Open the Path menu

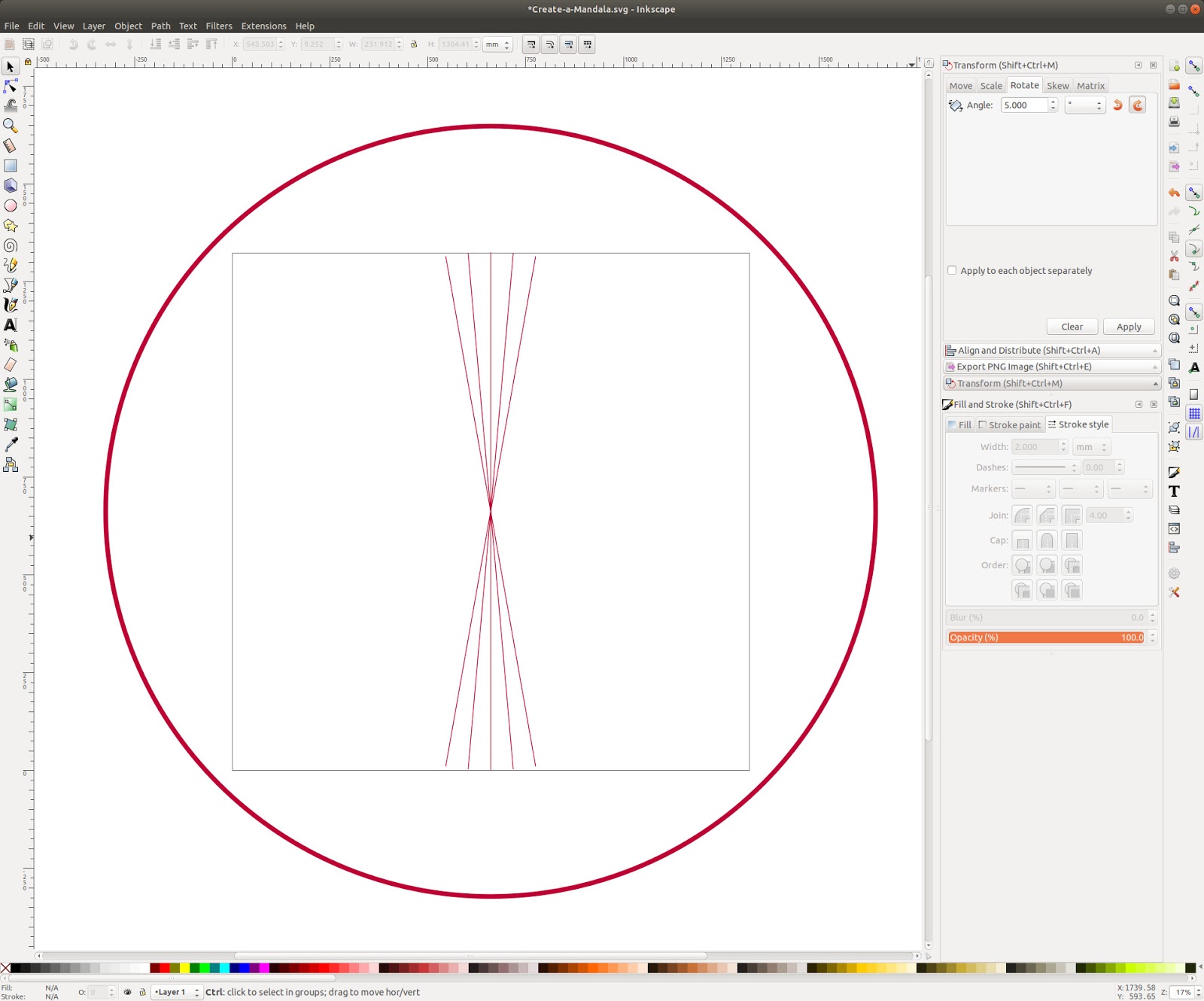(x=161, y=26)
